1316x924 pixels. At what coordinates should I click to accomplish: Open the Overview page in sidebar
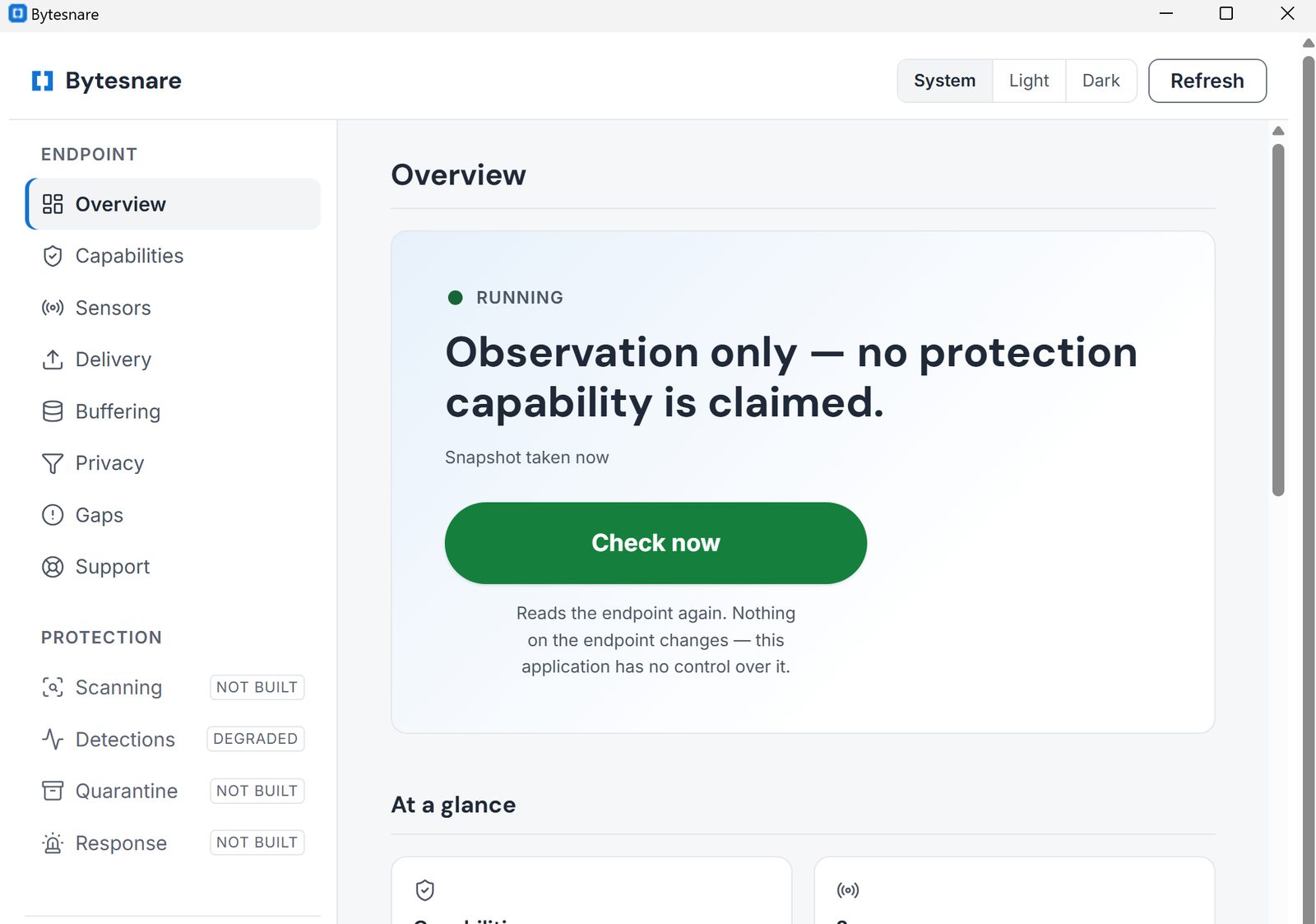click(173, 204)
